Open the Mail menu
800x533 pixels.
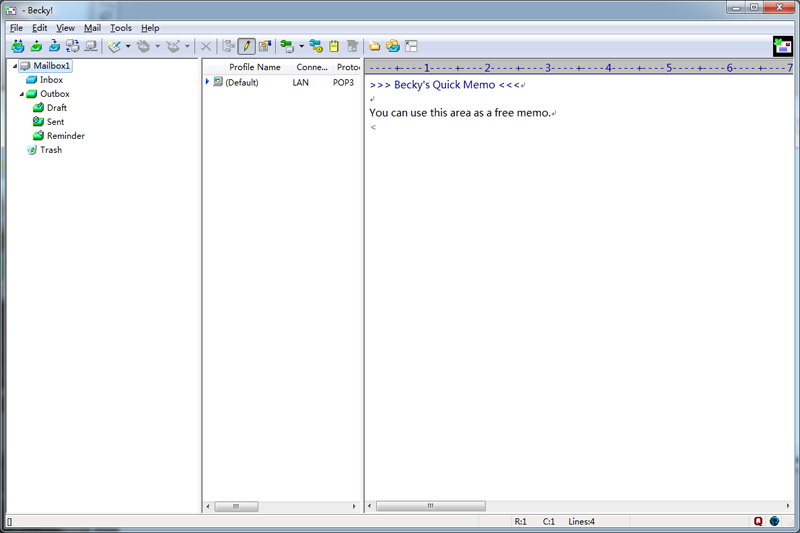(92, 28)
